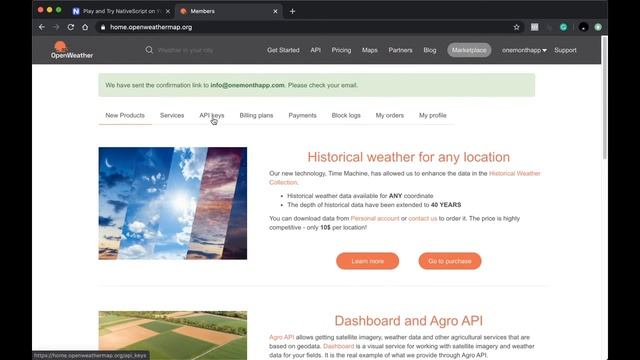This screenshot has height=360, width=640.
Task: Click the padlock site info icon
Action: pyautogui.click(x=103, y=27)
